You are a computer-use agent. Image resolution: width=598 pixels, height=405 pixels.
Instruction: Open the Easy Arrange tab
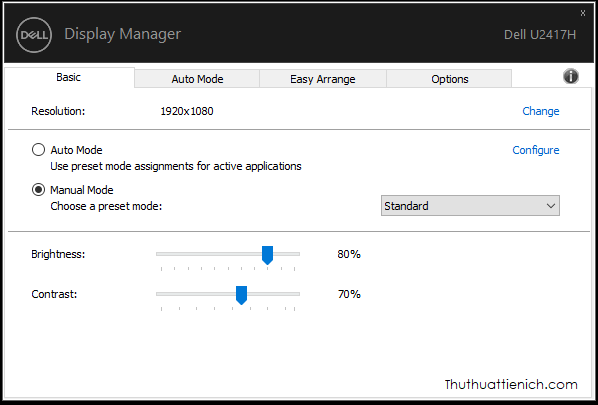(323, 79)
